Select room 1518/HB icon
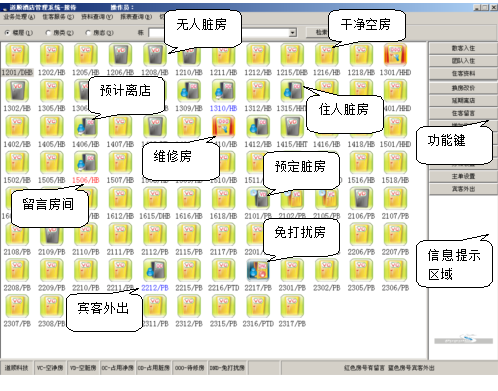The height and width of the screenshot is (391, 498). (395, 163)
